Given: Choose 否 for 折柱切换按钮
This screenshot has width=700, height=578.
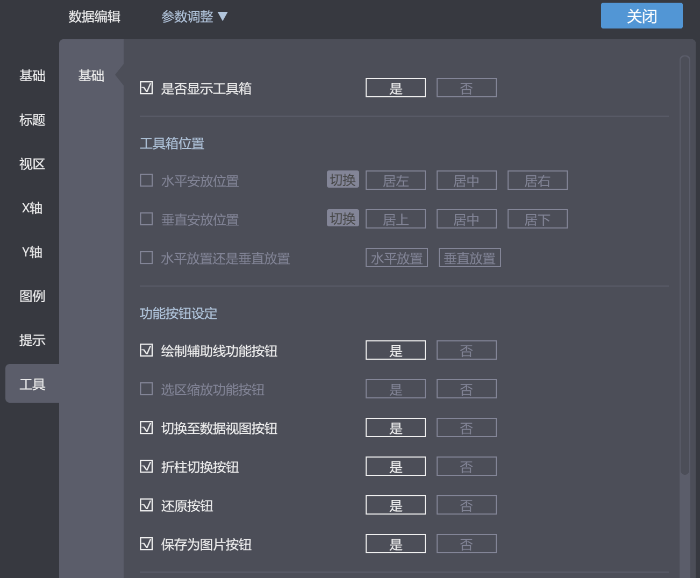Looking at the screenshot, I should pos(467,467).
